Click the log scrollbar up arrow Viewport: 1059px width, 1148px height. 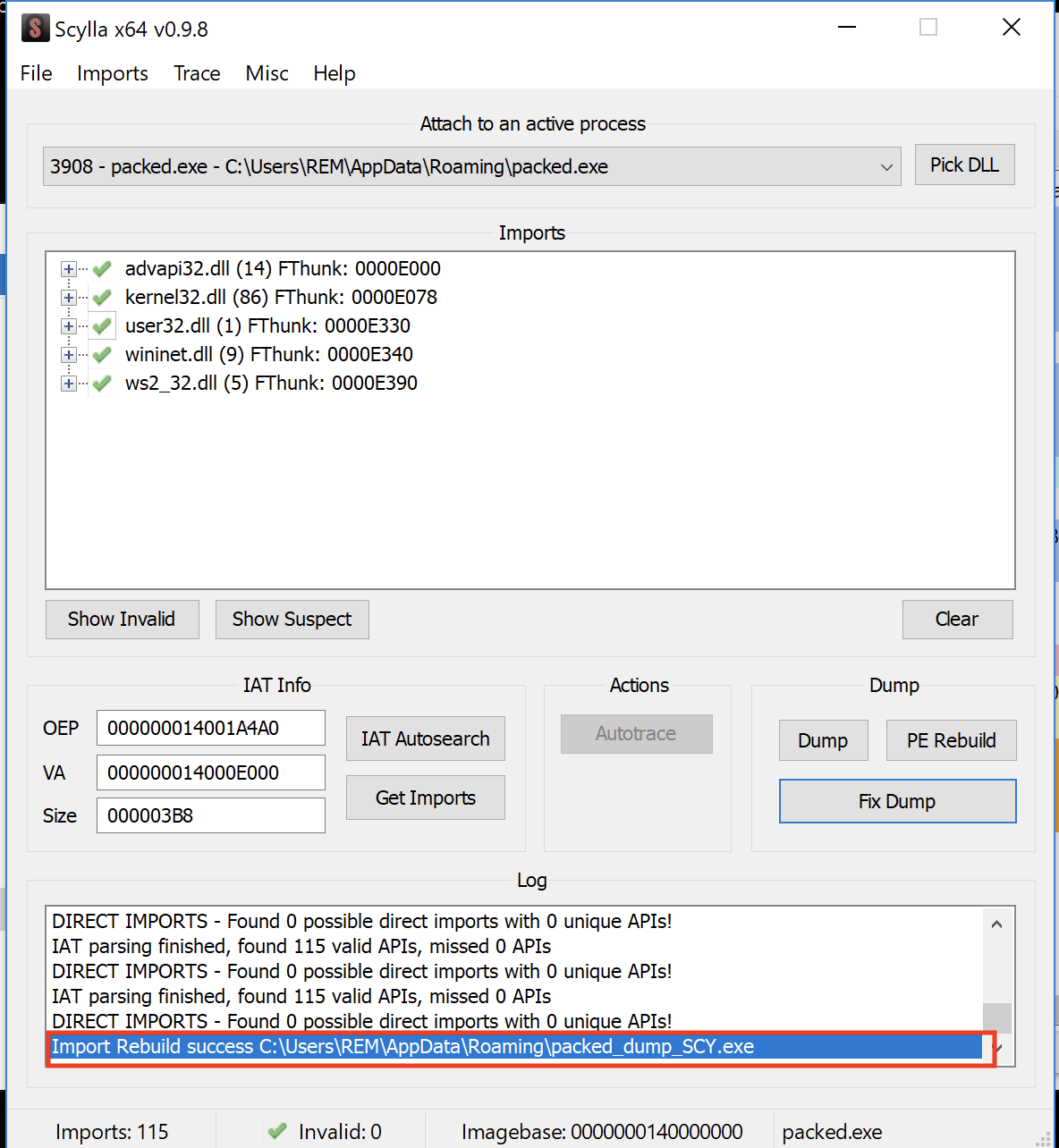tap(997, 924)
